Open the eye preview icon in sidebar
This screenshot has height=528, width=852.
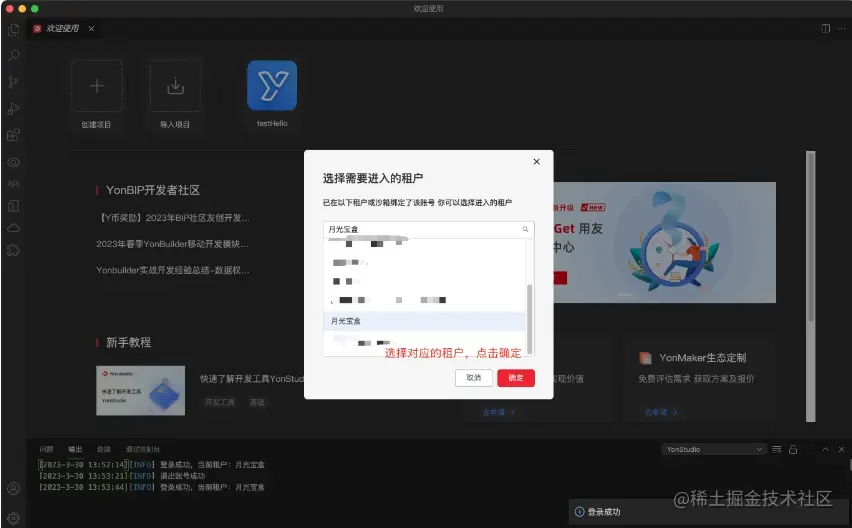pos(14,162)
